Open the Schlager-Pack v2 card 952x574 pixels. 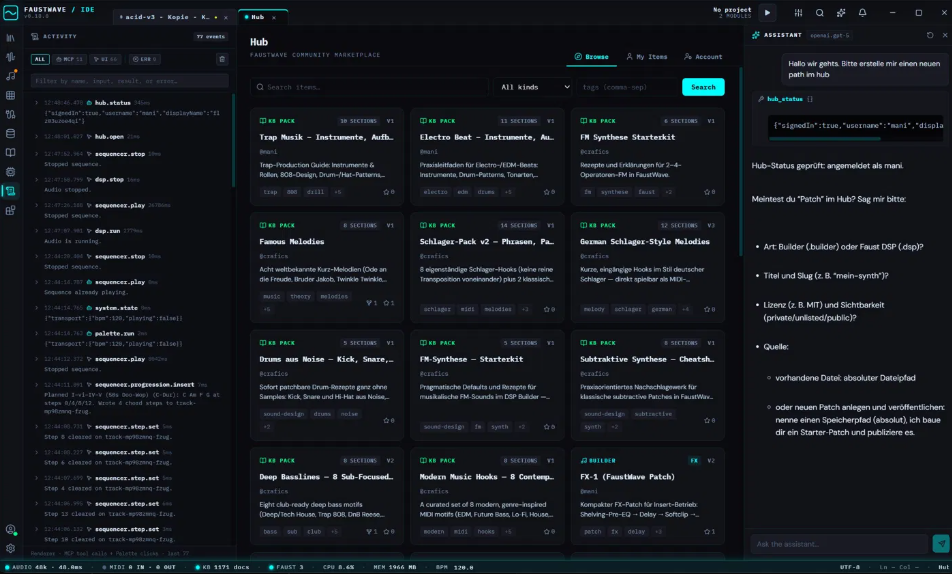[487, 267]
